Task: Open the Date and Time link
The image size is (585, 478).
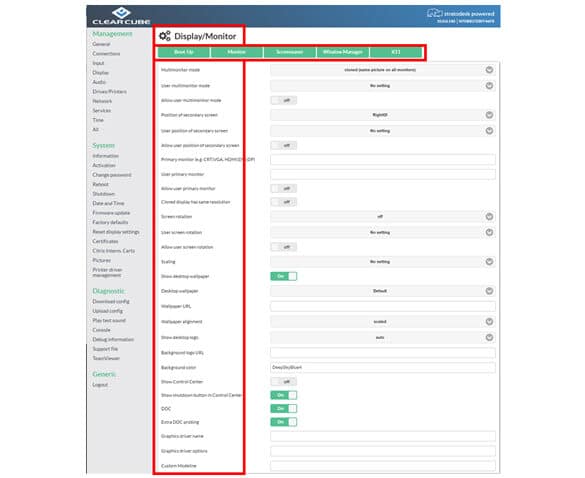Action: [x=108, y=203]
